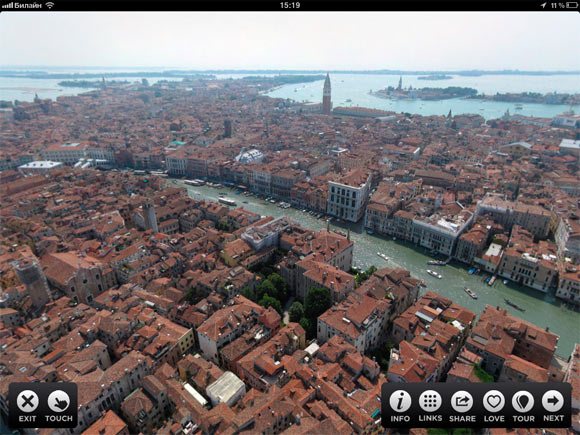Go to the NEXT panorama arrow
The height and width of the screenshot is (435, 580).
pos(553,401)
